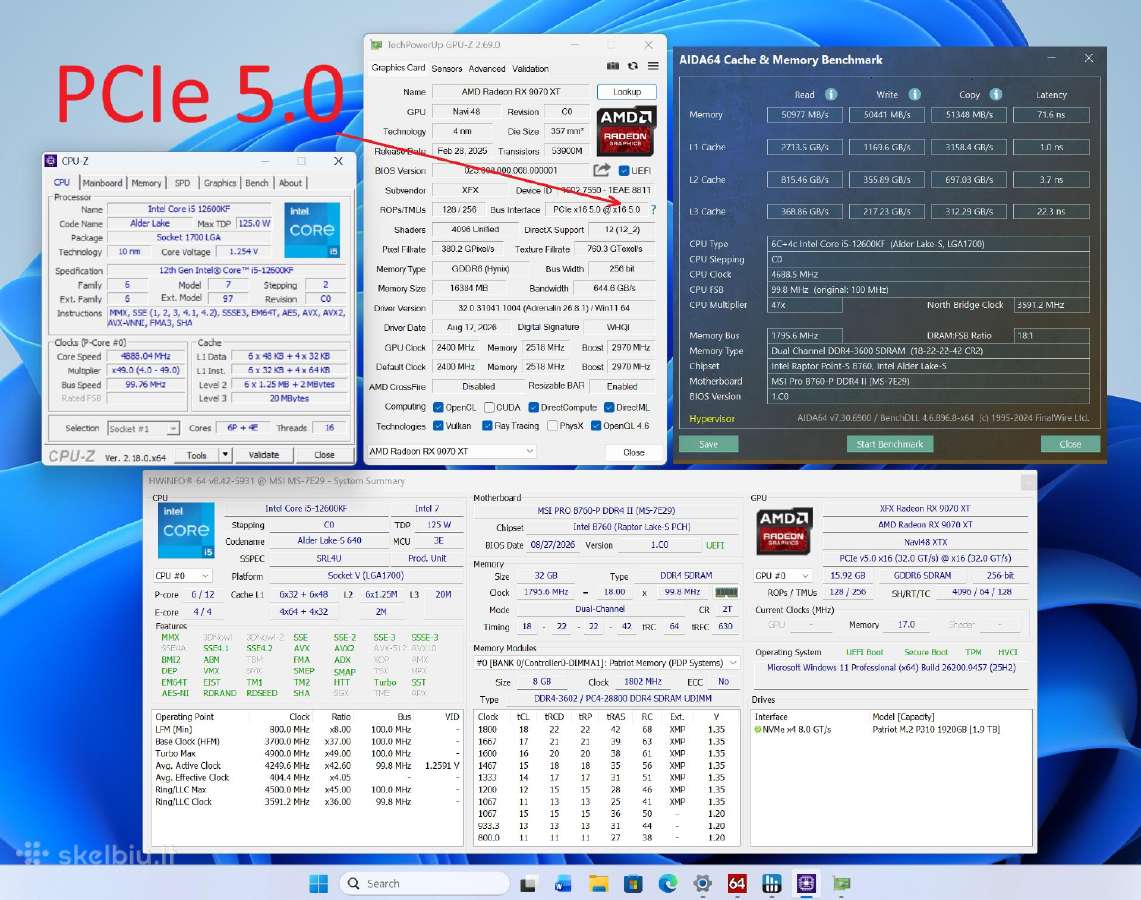This screenshot has height=900, width=1141.
Task: Switch to AIDA64 via taskbar icon
Action: [736, 883]
